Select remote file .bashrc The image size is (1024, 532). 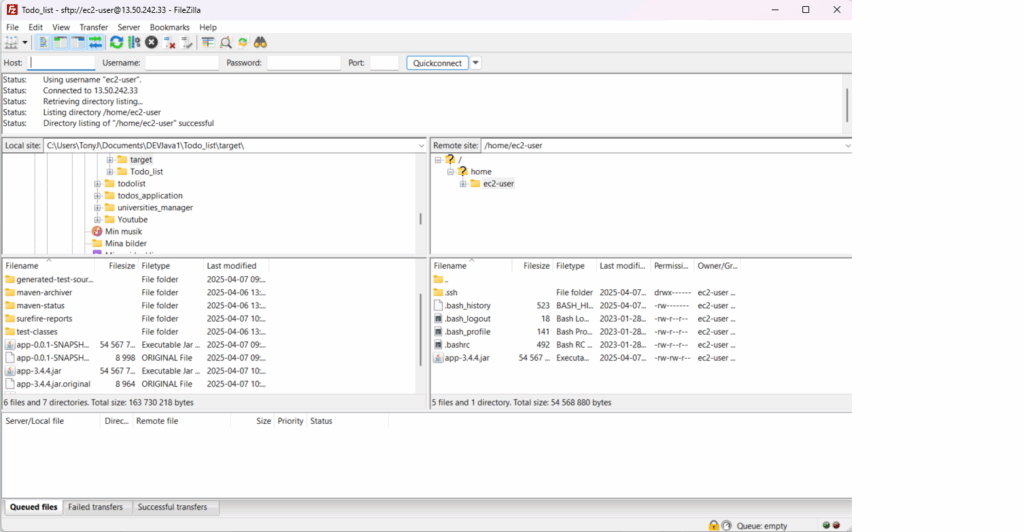tap(457, 345)
